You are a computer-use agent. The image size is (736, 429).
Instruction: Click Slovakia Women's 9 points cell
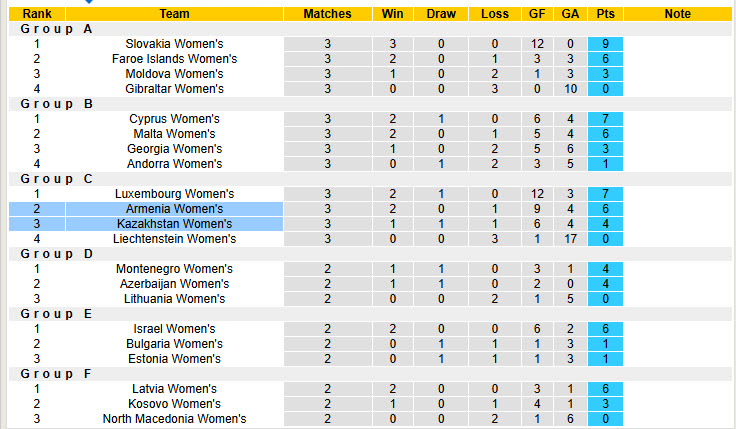coord(605,44)
